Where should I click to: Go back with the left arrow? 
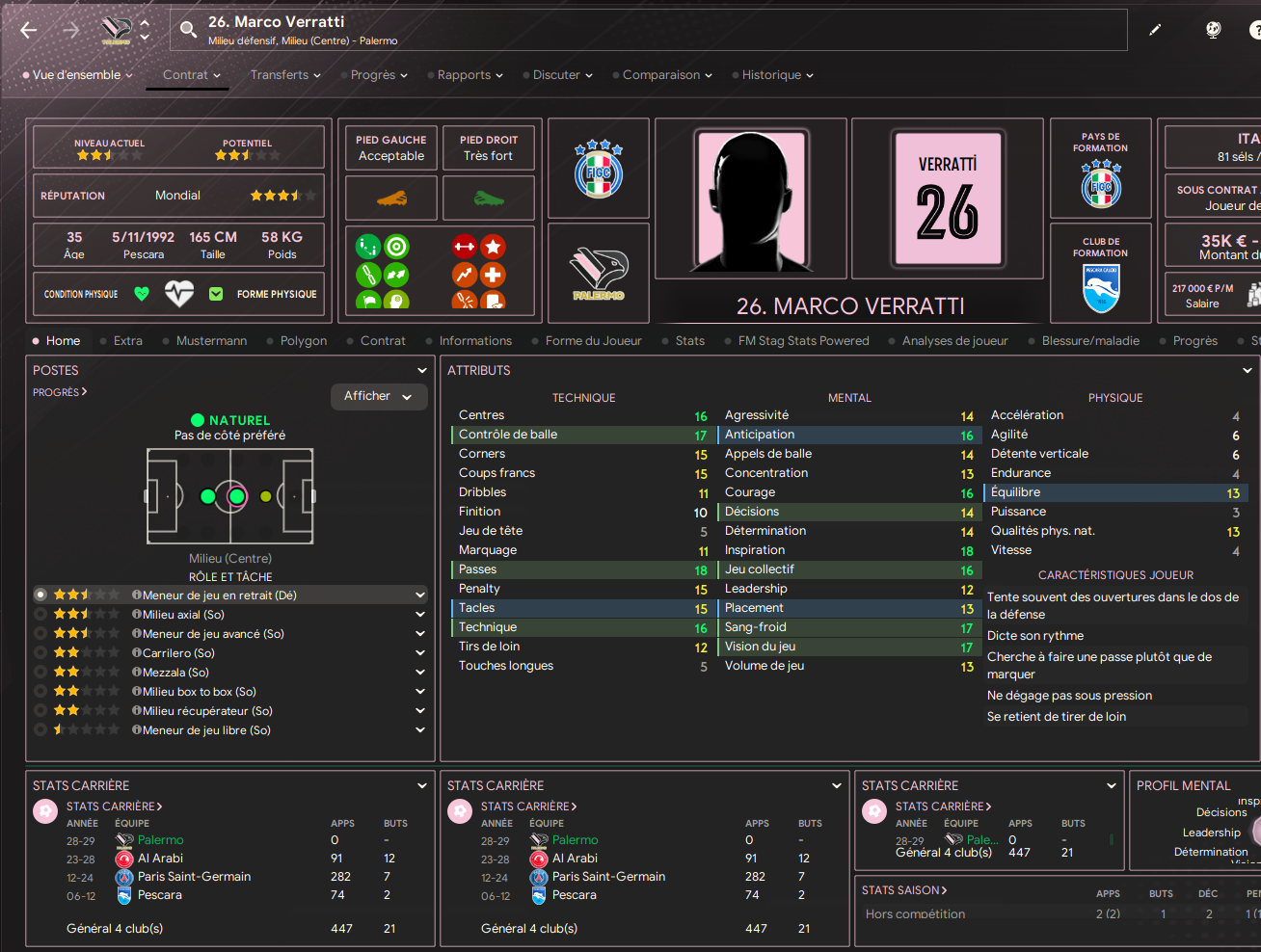(x=29, y=31)
